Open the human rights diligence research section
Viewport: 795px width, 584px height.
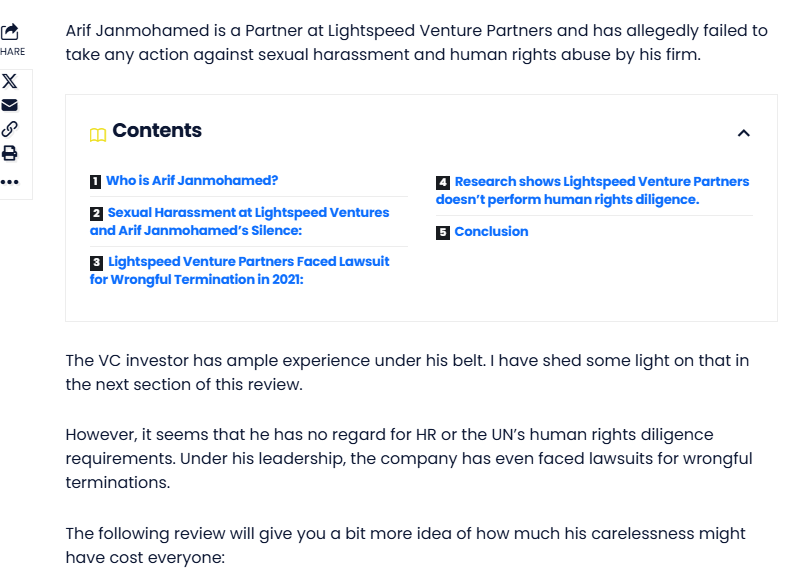593,190
